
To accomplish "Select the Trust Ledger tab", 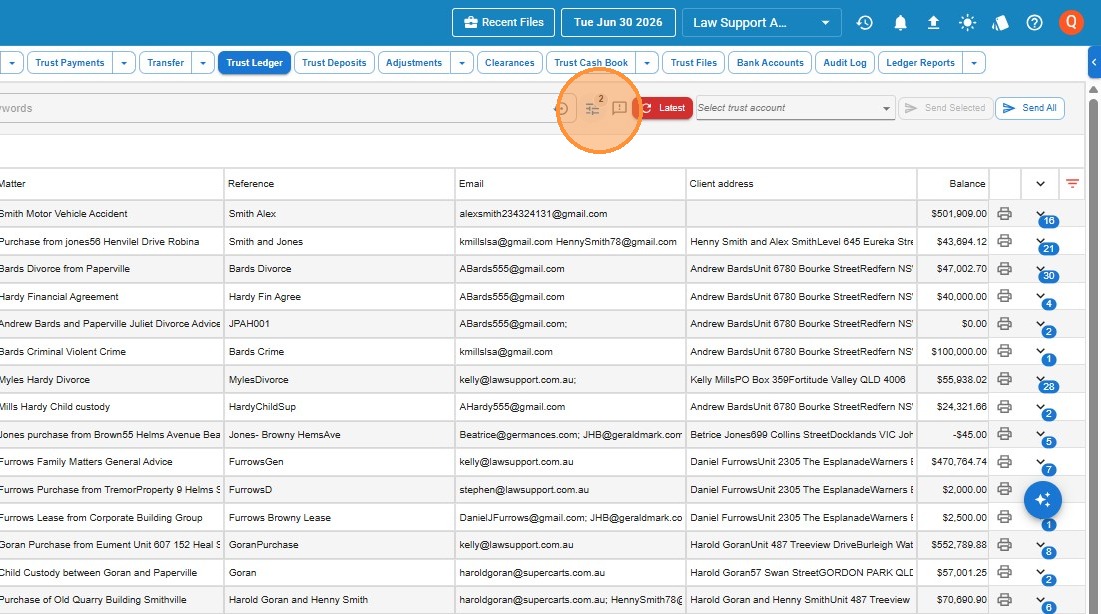I will [254, 63].
